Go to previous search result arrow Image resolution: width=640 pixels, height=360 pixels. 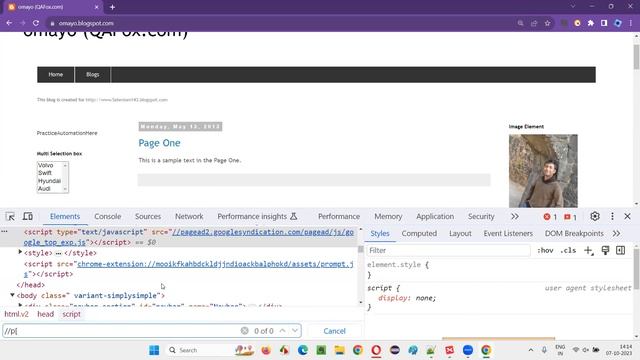[x=282, y=331]
